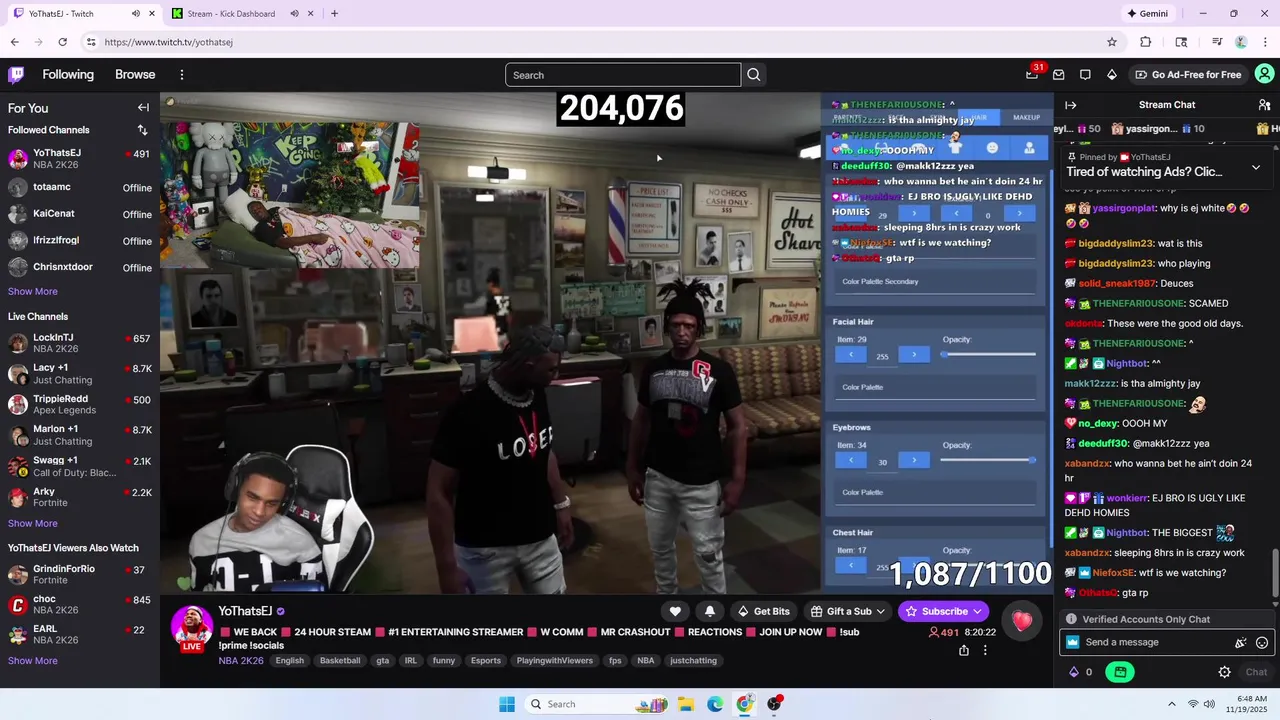Viewport: 1280px width, 720px height.
Task: Expand Show More under Viewers Also Watch
Action: tap(33, 660)
